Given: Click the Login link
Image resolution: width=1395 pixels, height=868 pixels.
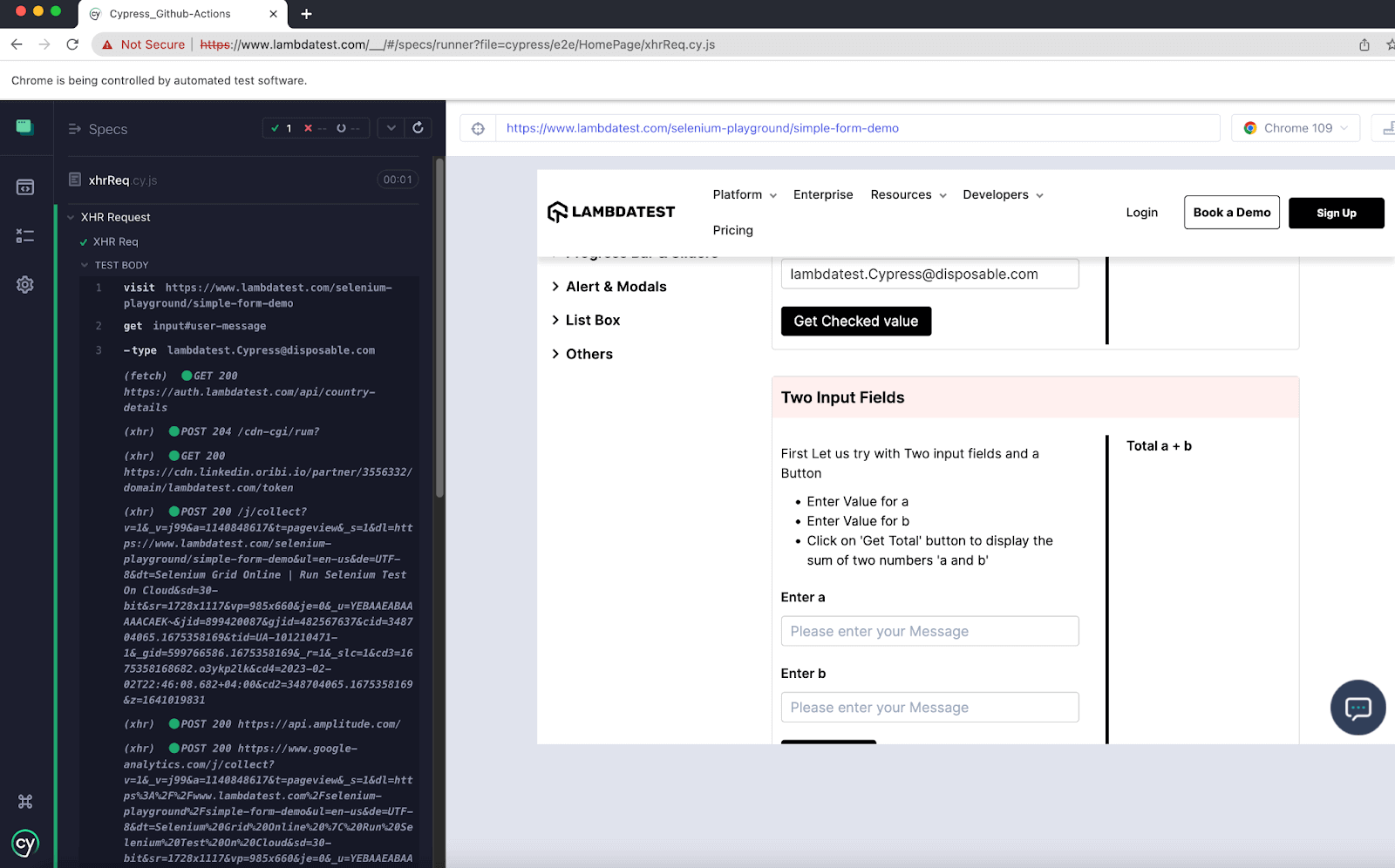Looking at the screenshot, I should pyautogui.click(x=1141, y=213).
